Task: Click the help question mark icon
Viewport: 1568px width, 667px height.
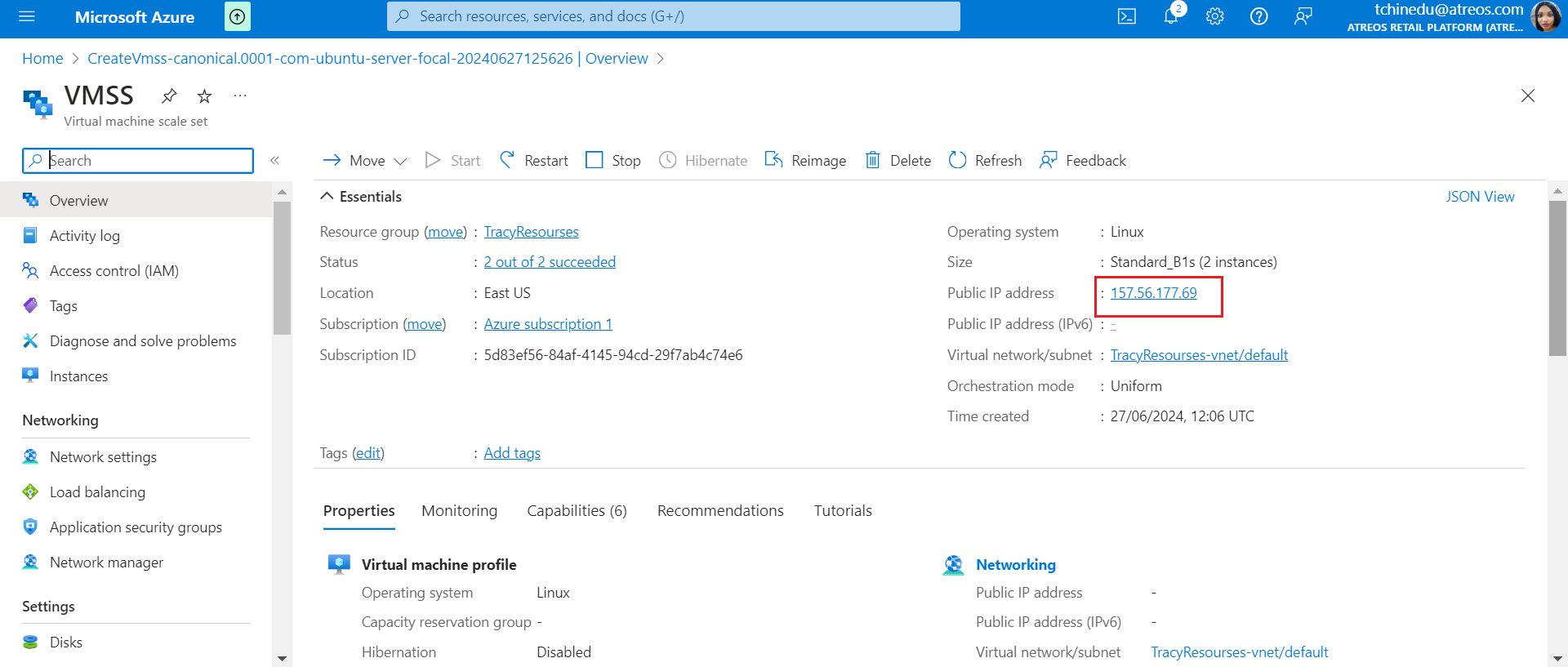Action: 1258,16
